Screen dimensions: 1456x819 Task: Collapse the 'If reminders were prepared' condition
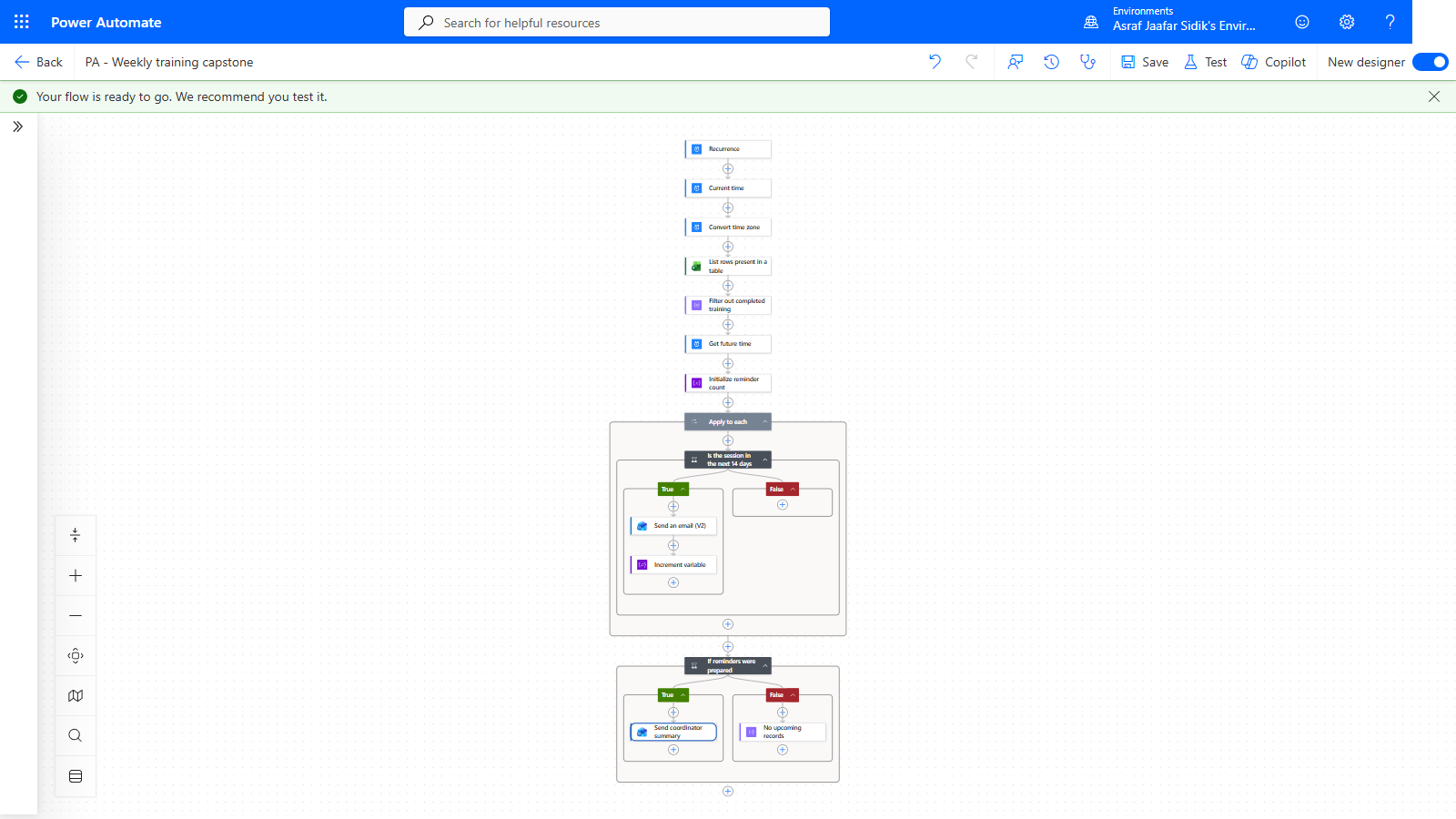coord(764,666)
